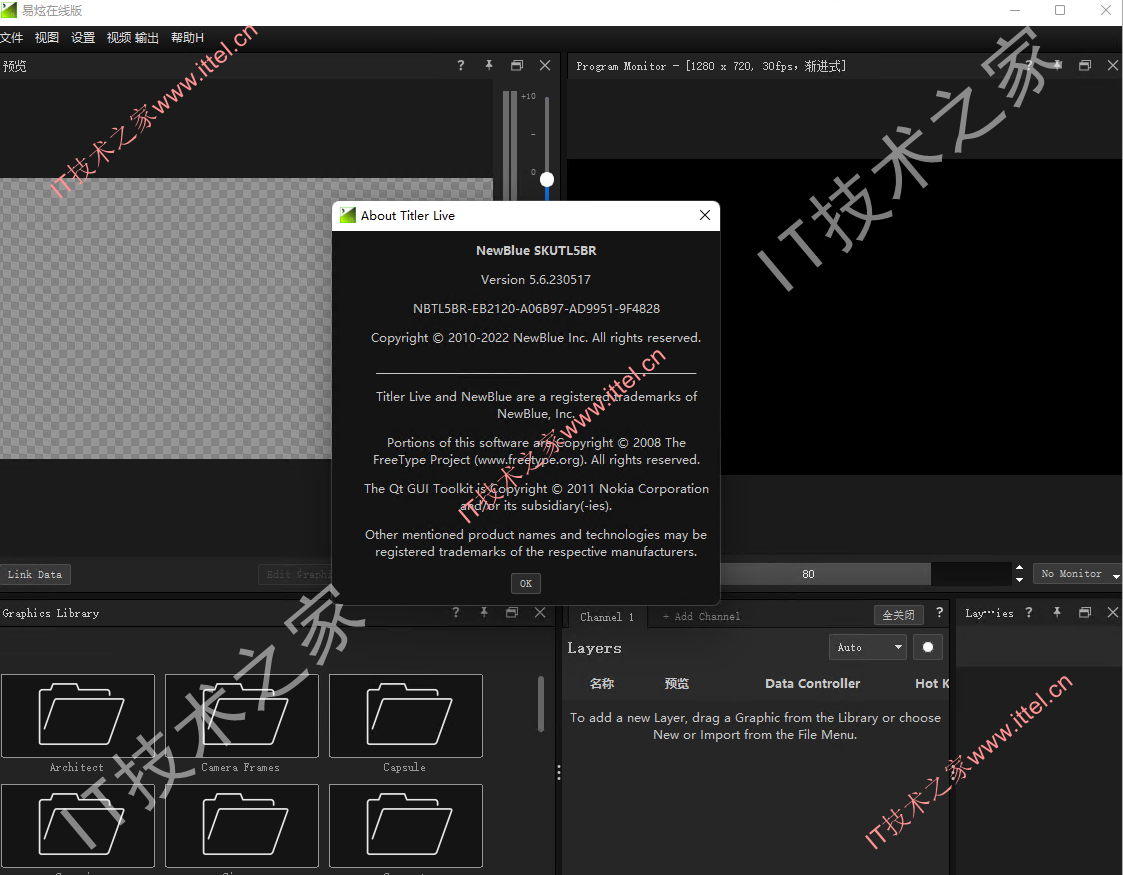
Task: Pin the Graphics Library panel
Action: coord(483,613)
